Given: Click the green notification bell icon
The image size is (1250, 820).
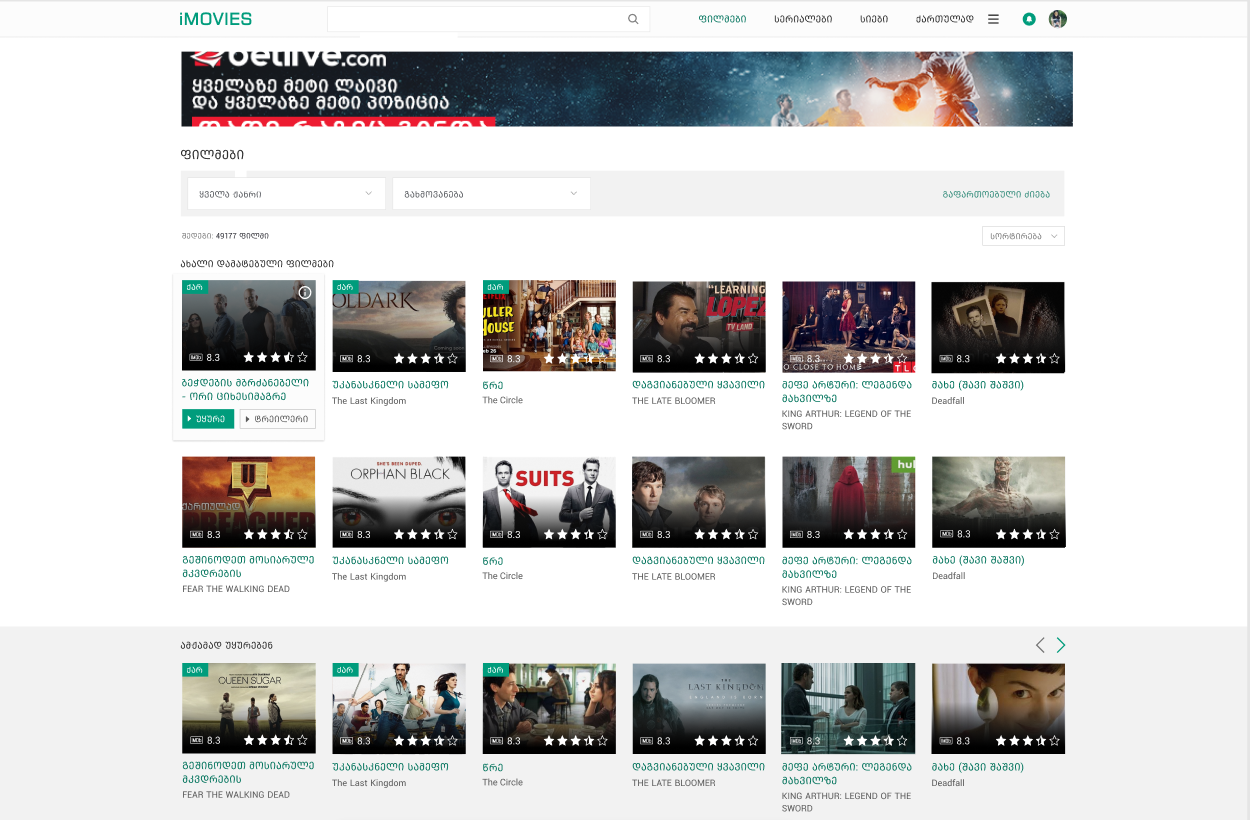Looking at the screenshot, I should click(1028, 19).
